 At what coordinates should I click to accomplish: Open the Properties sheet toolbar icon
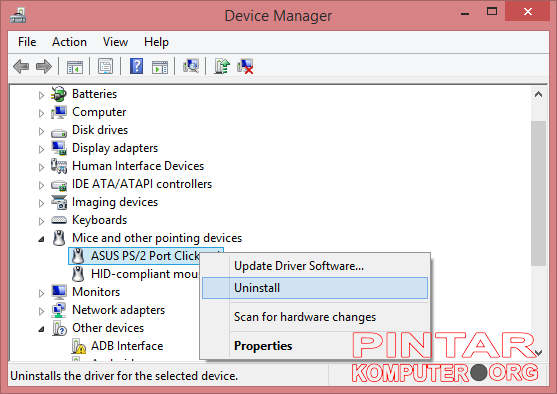click(x=106, y=66)
